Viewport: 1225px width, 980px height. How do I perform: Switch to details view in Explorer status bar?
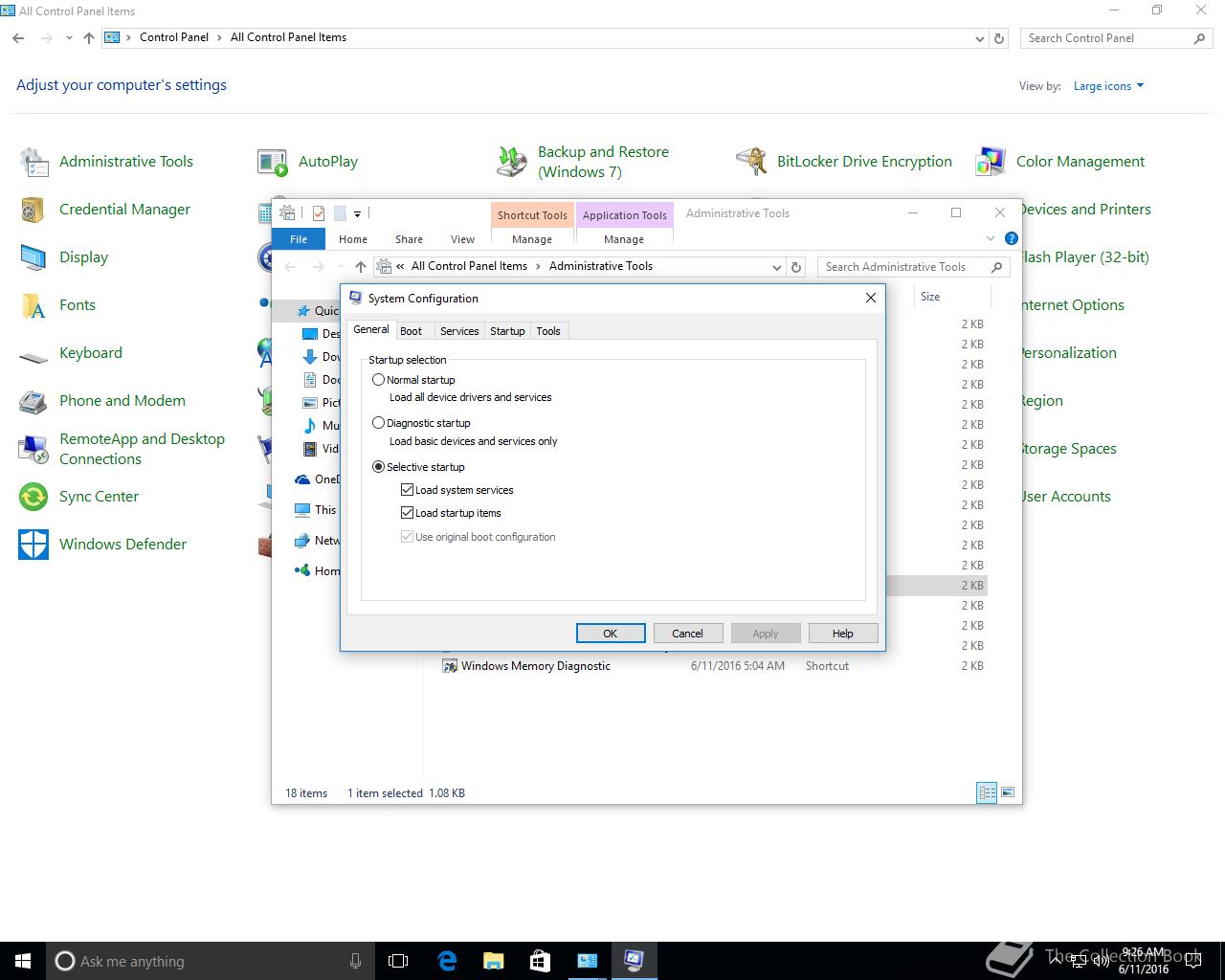pos(987,792)
